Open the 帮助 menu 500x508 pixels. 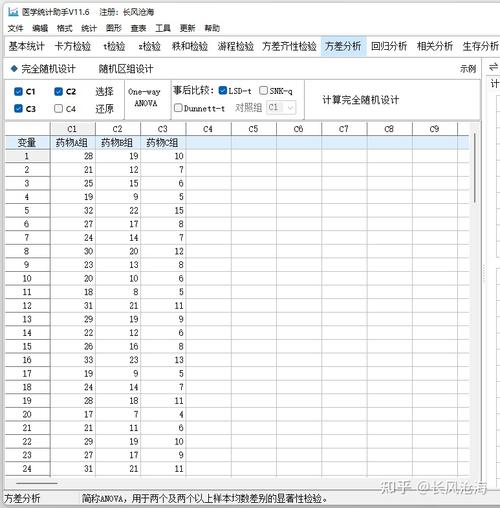212,28
